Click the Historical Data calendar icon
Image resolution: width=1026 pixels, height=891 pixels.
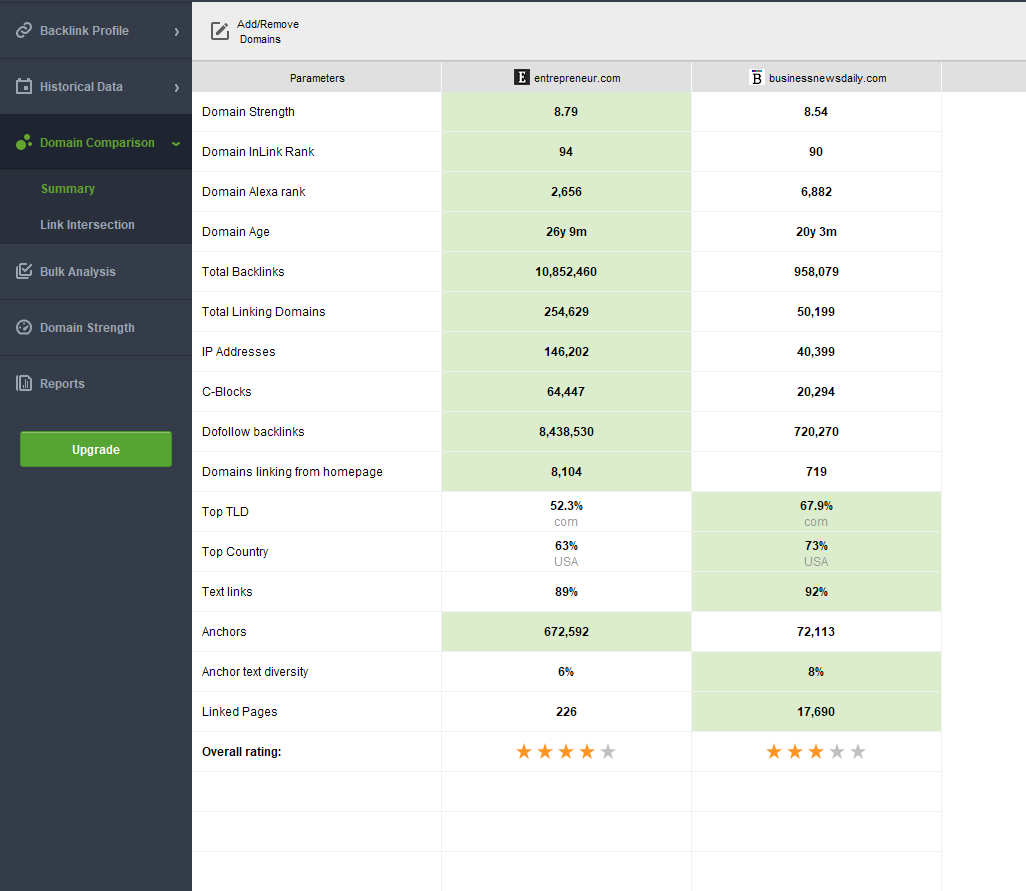pos(24,86)
